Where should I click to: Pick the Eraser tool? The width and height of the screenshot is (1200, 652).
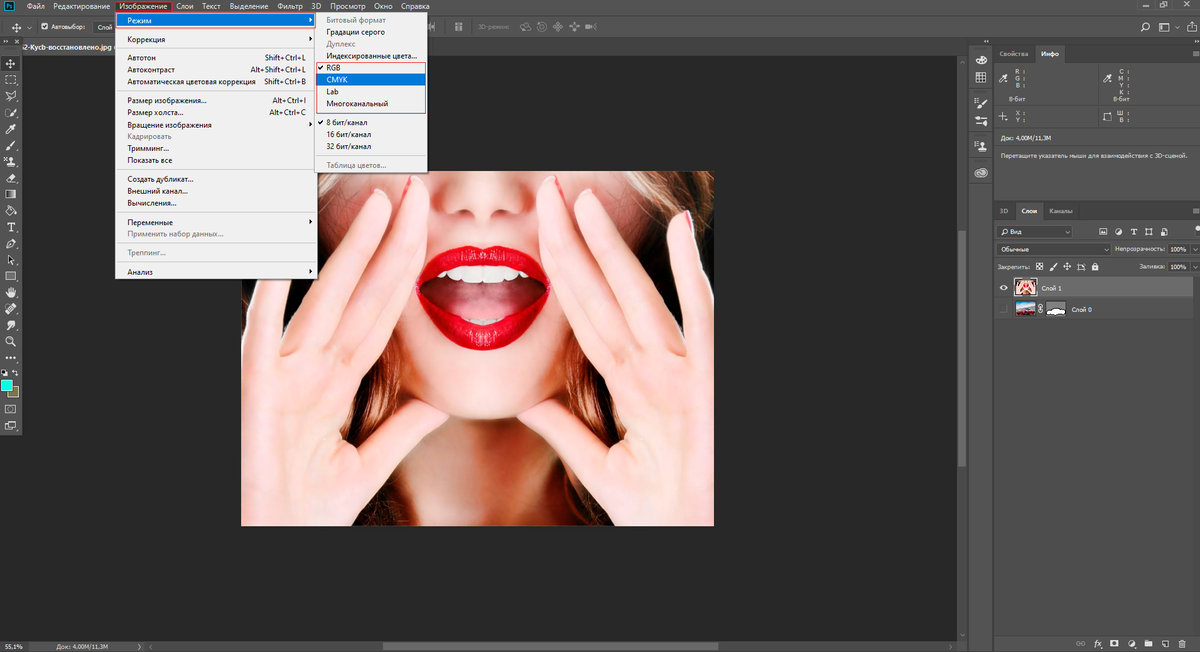(x=11, y=178)
